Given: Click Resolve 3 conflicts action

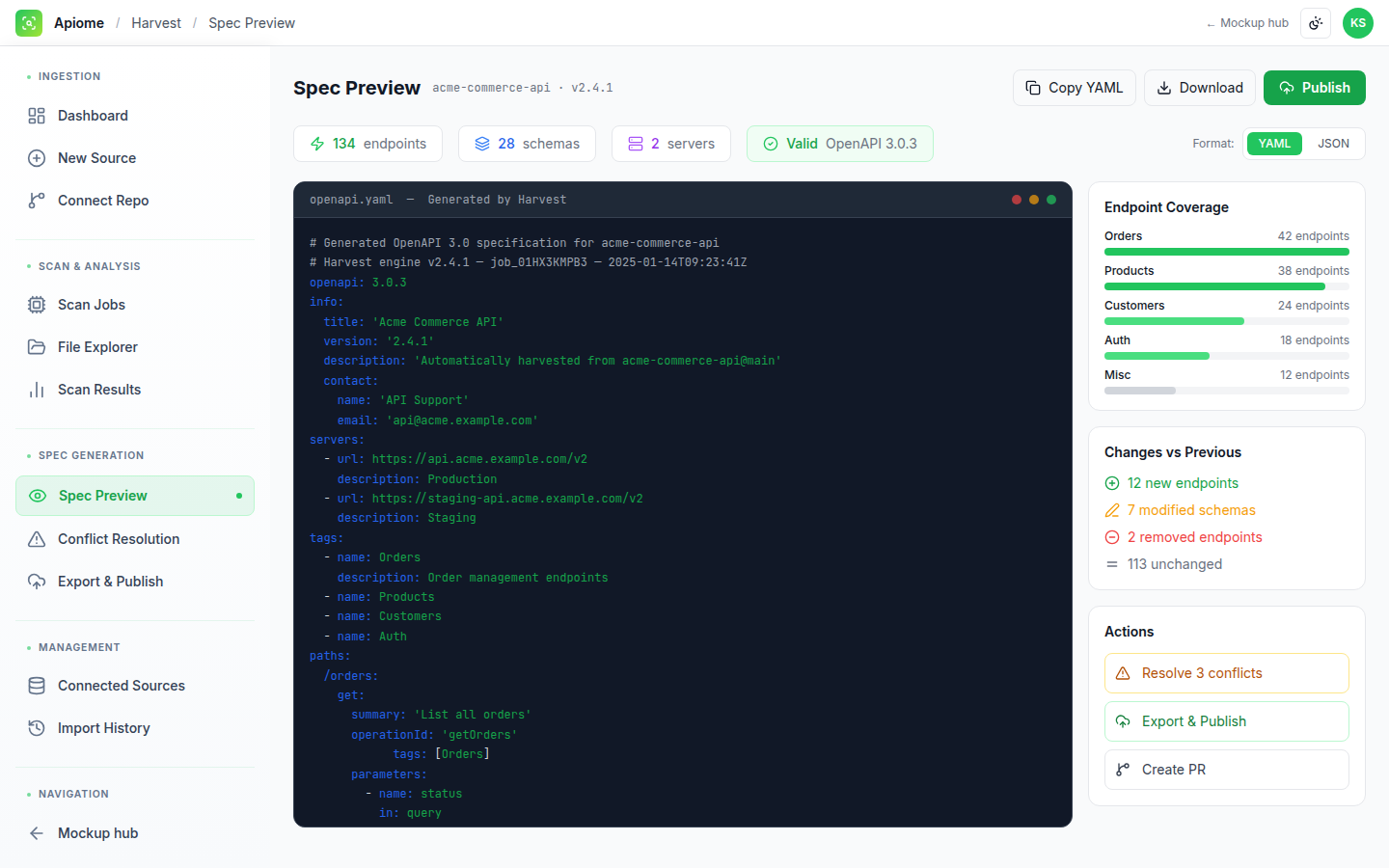Looking at the screenshot, I should tap(1227, 673).
